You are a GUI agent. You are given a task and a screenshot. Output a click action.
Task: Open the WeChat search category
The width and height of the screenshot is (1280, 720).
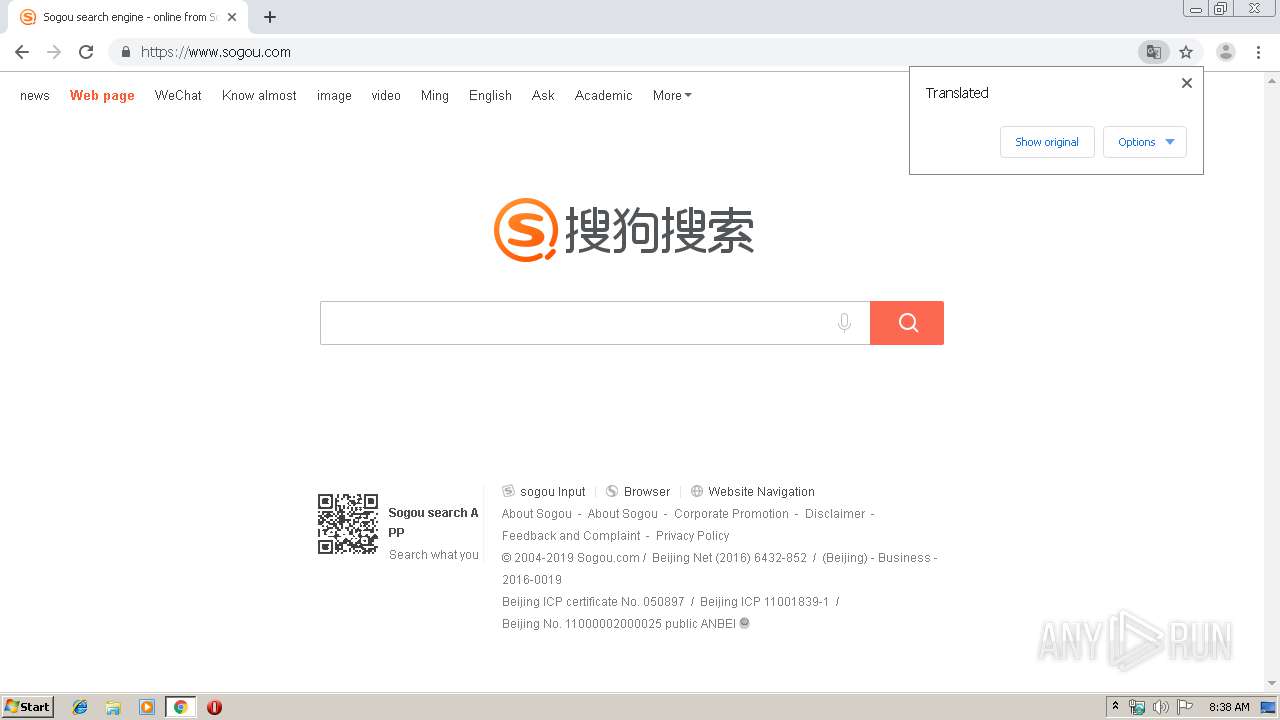[x=178, y=96]
